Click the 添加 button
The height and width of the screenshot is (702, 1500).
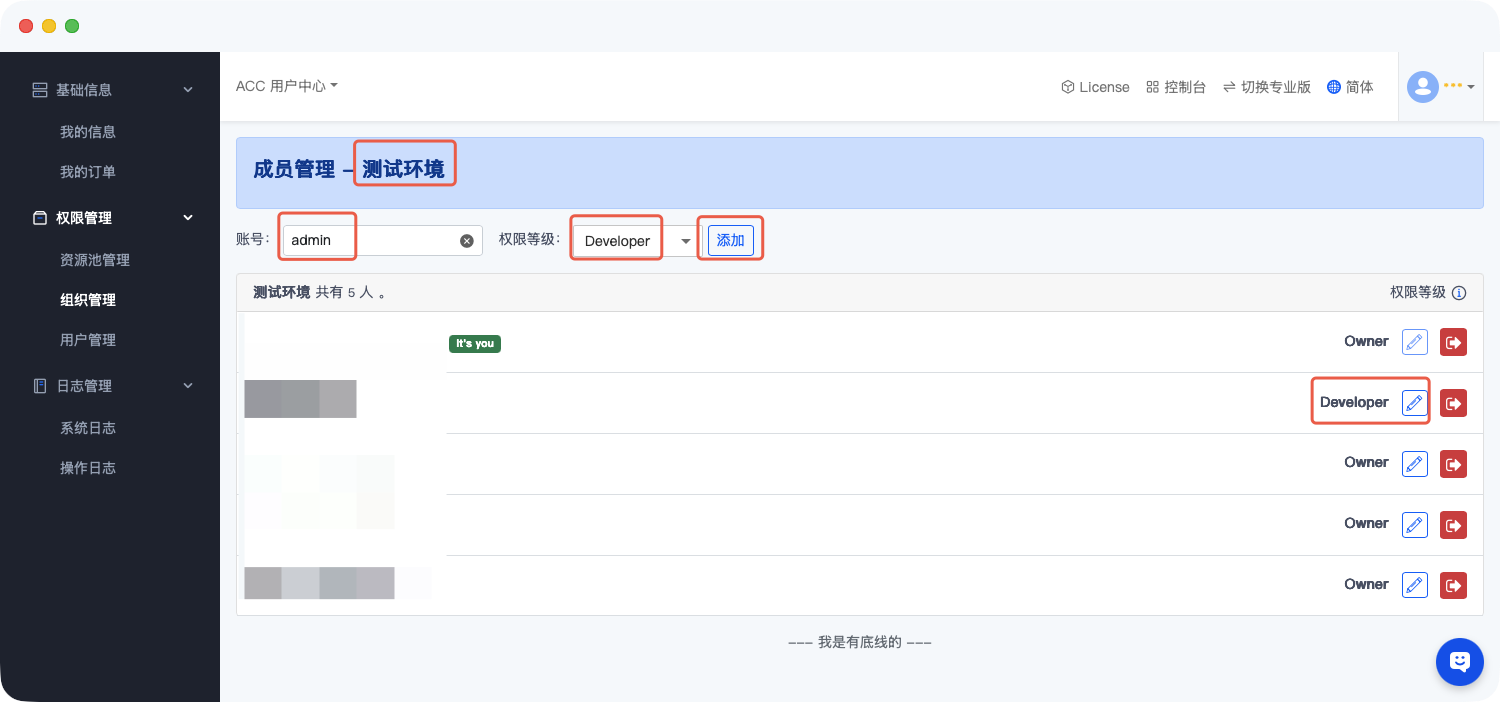731,241
